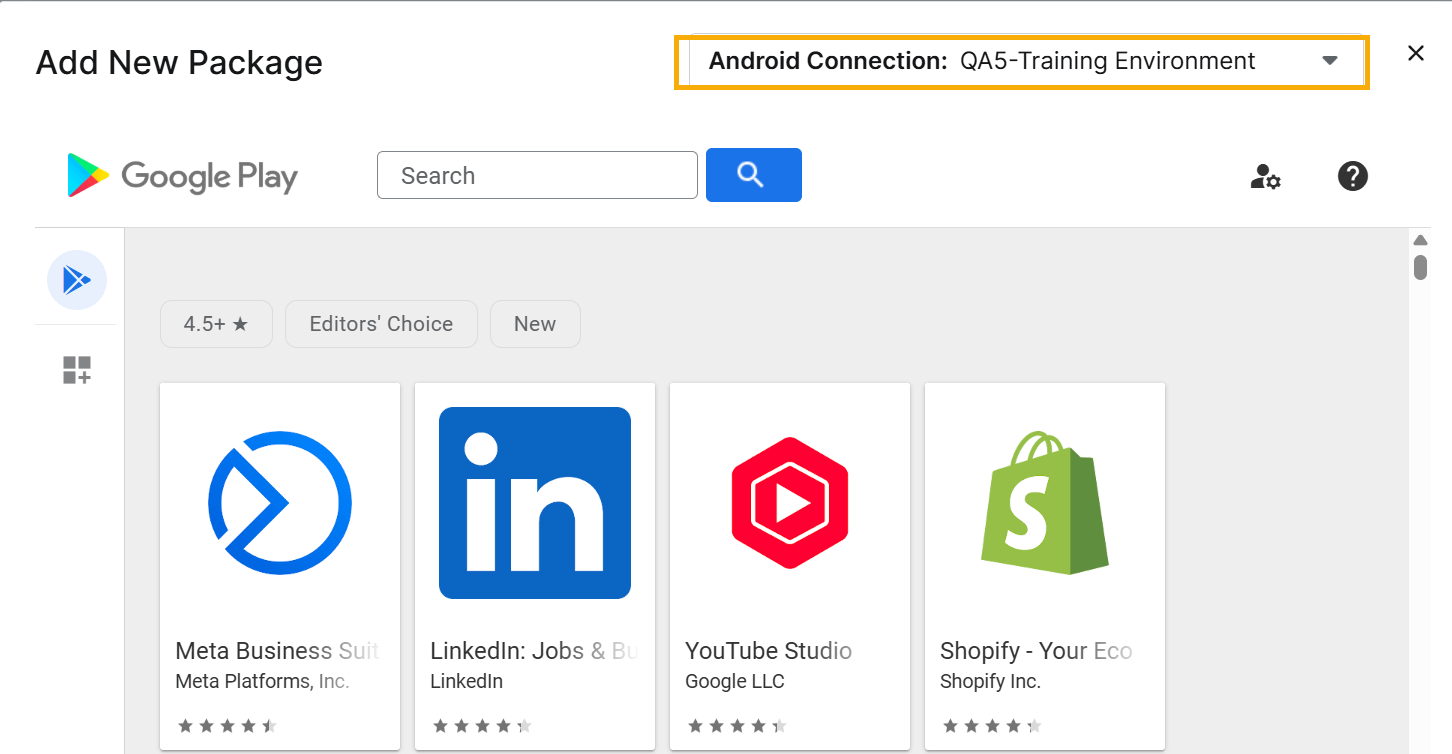Click the blue search magnifier button
Viewport: 1452px width, 754px height.
(753, 175)
